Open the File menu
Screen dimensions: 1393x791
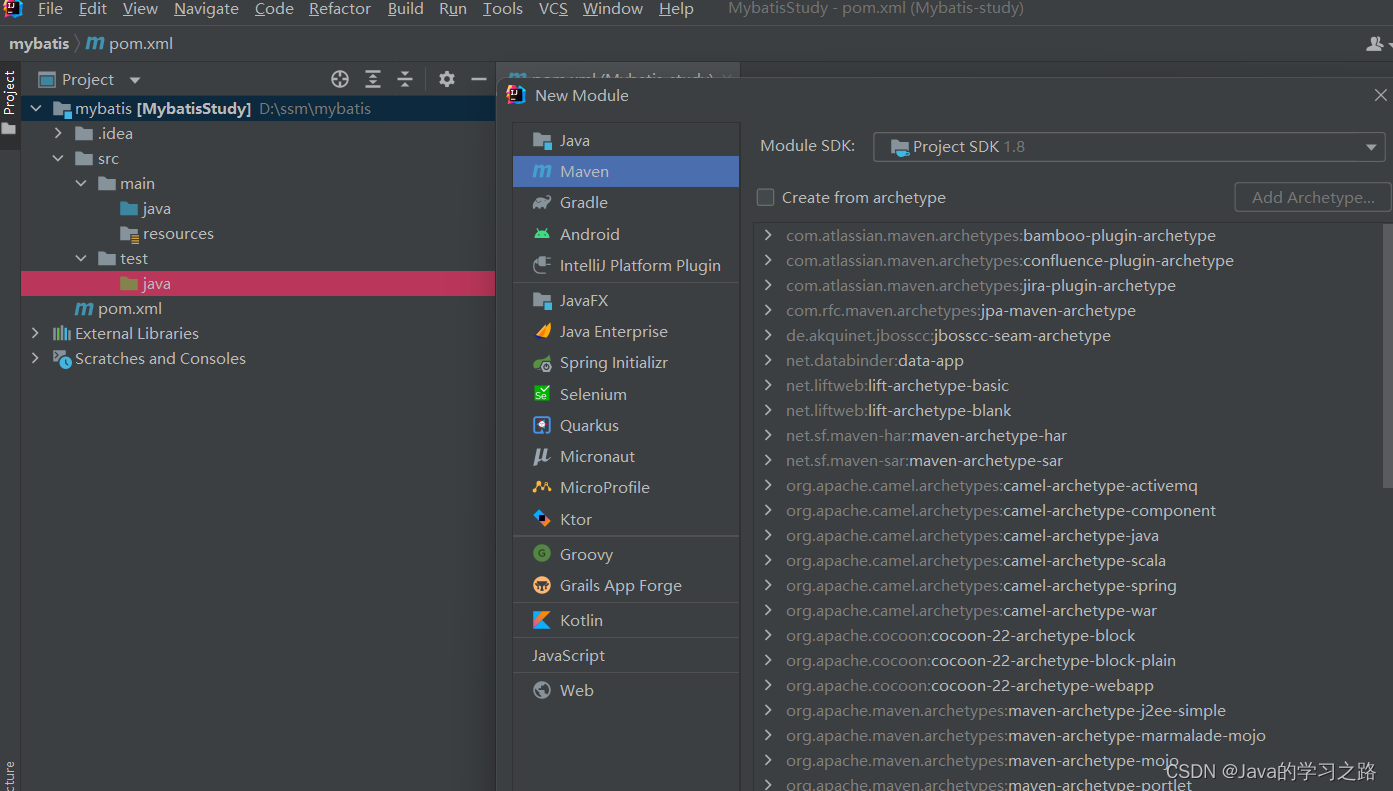(x=50, y=9)
